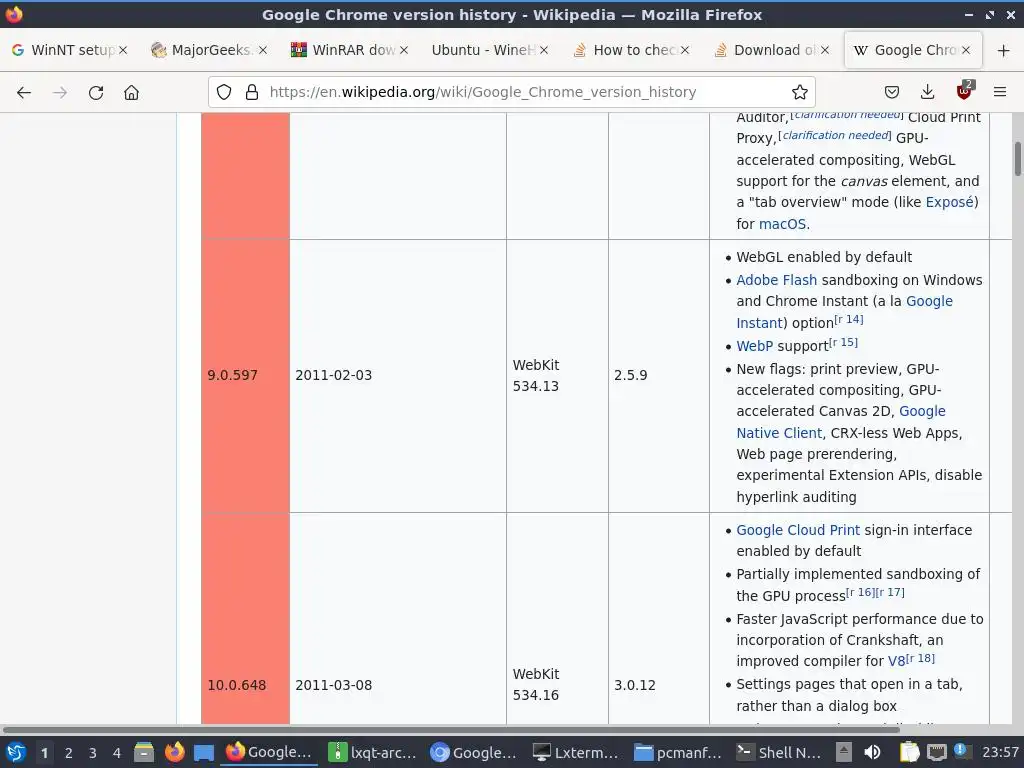The width and height of the screenshot is (1024, 768).
Task: Close the Google Chrome version history tab
Action: 966,50
